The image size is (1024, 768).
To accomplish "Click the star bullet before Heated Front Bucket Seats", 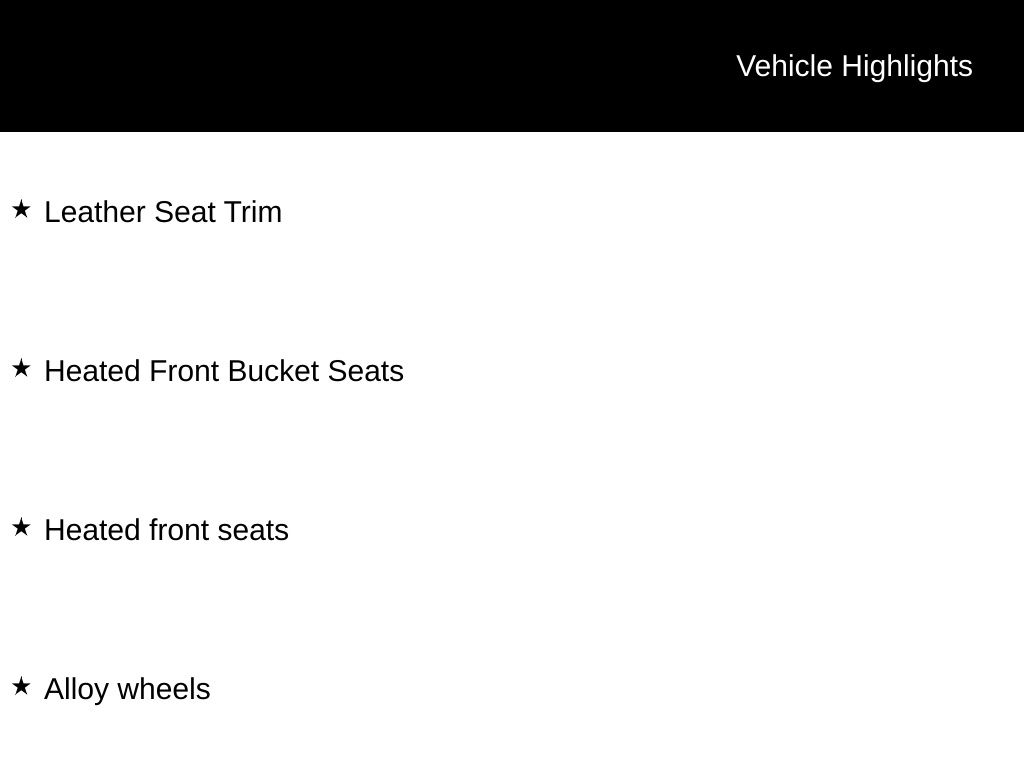I will point(21,368).
